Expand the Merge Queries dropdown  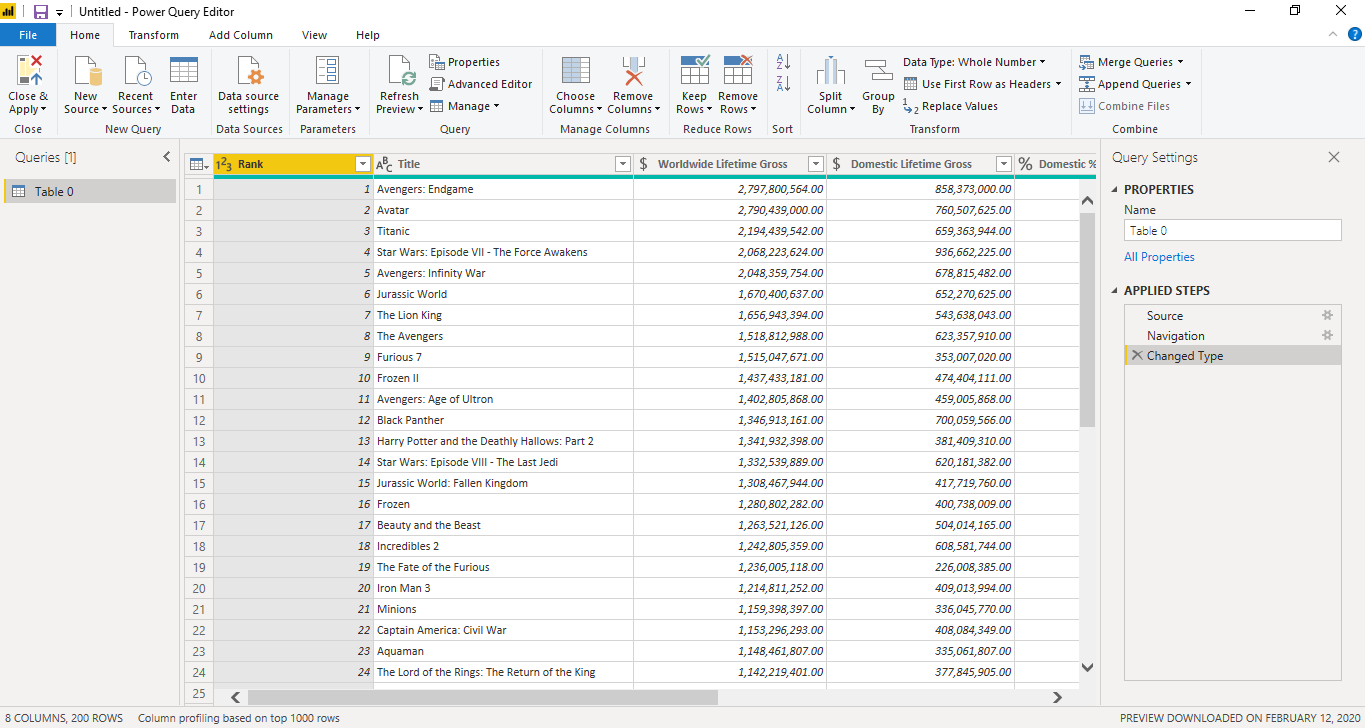[x=1180, y=62]
